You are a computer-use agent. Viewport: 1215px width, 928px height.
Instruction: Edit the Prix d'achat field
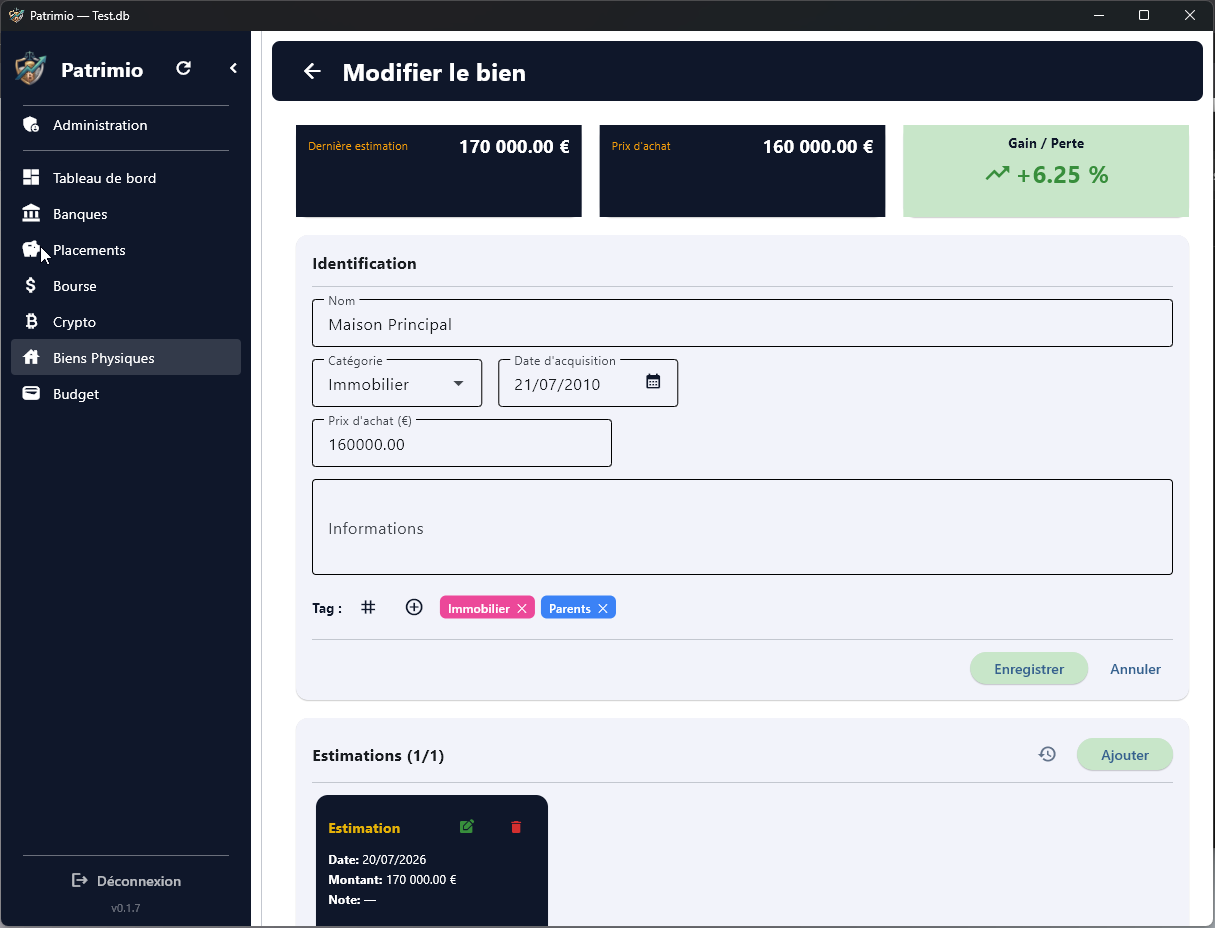462,443
